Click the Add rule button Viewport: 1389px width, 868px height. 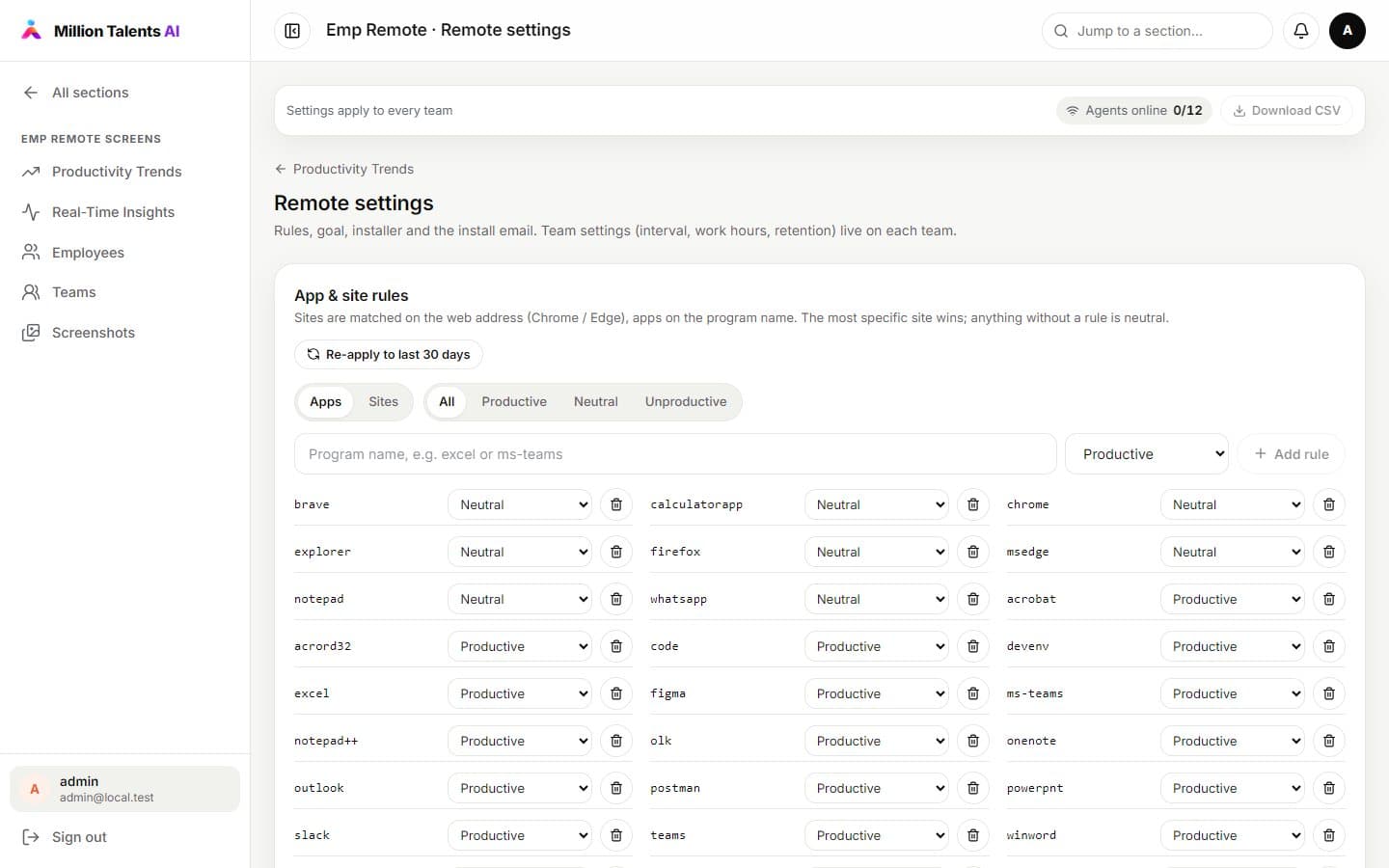(1291, 454)
